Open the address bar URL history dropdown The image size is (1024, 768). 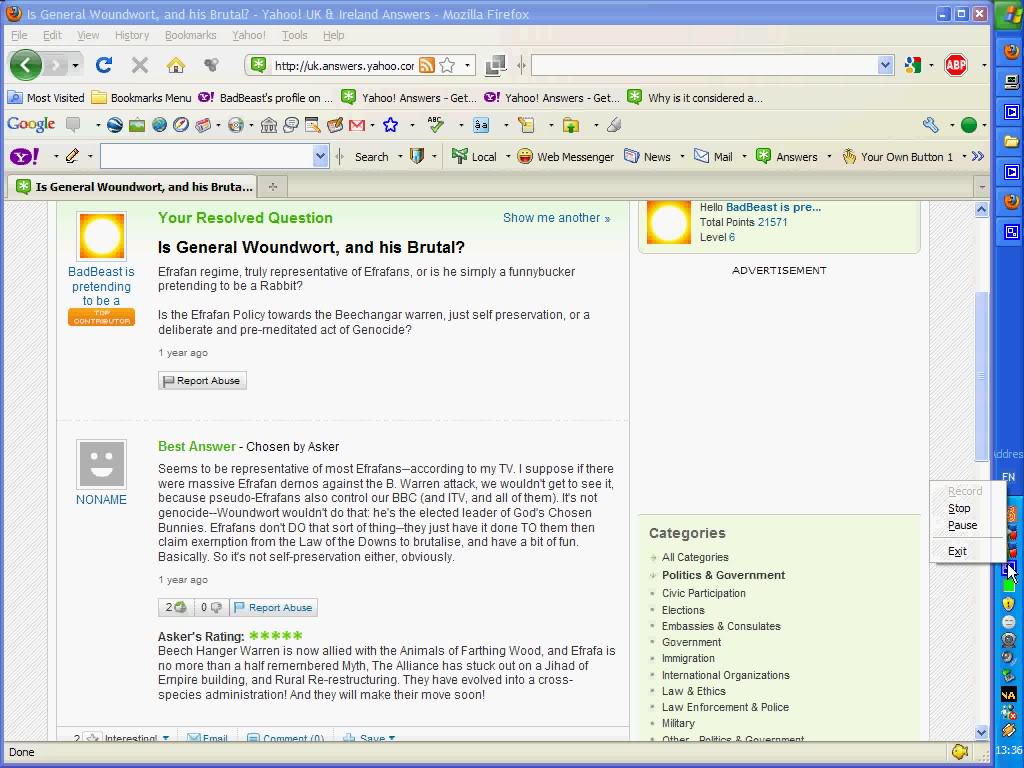click(467, 65)
